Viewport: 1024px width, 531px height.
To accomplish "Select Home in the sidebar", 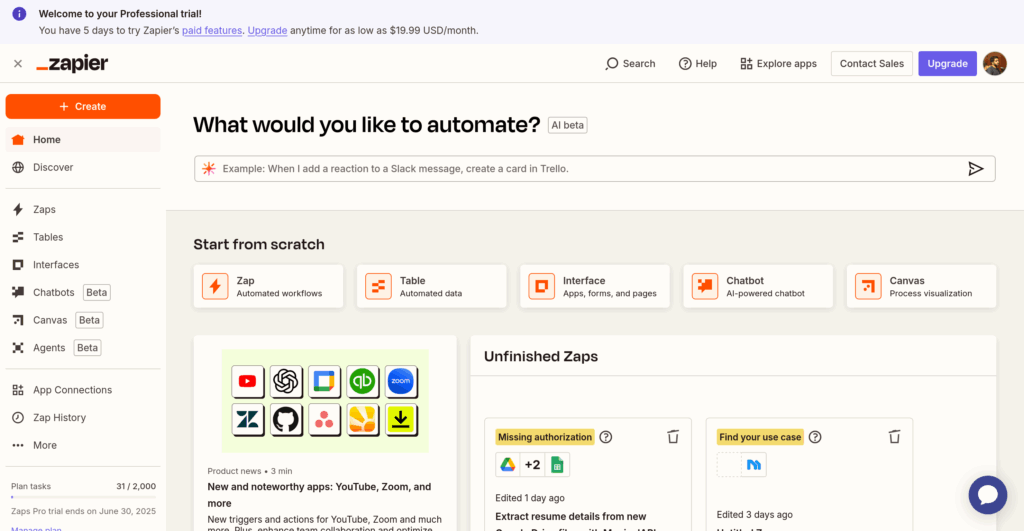I will pos(83,140).
